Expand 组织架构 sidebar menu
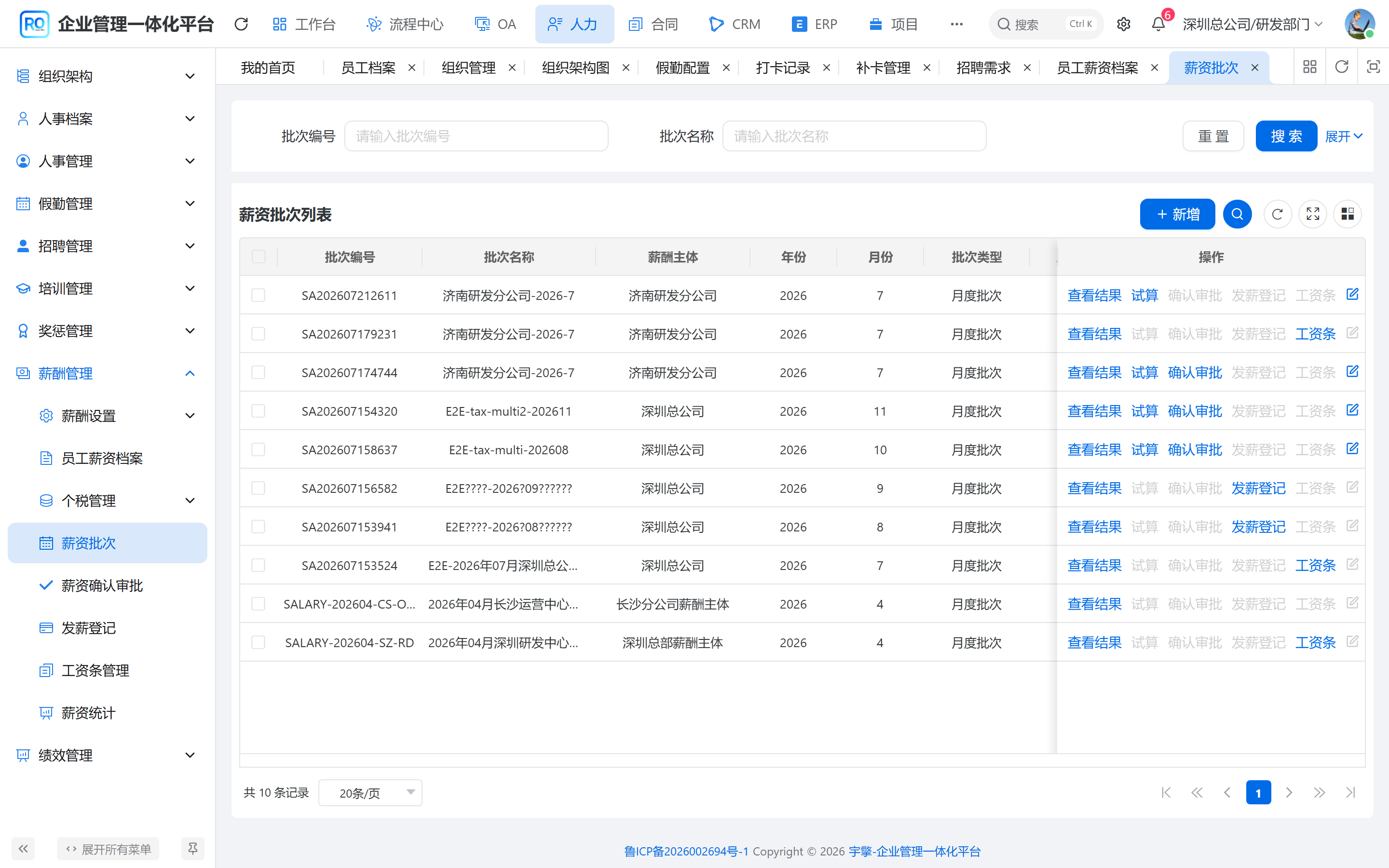The height and width of the screenshot is (868, 1389). (108, 76)
